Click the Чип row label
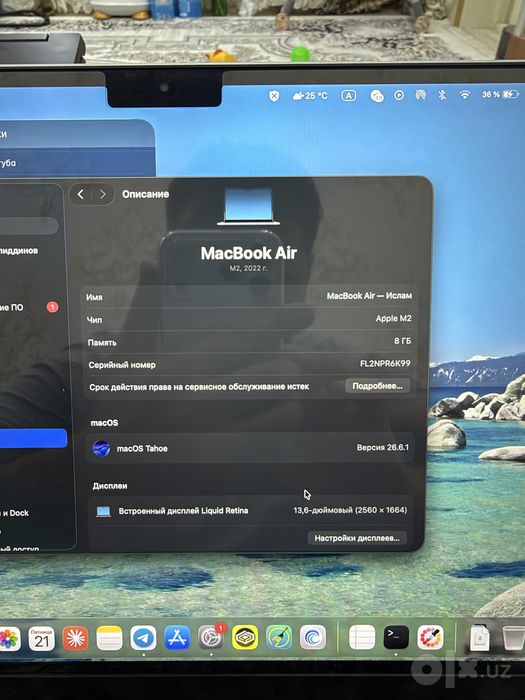This screenshot has height=700, width=525. click(94, 320)
